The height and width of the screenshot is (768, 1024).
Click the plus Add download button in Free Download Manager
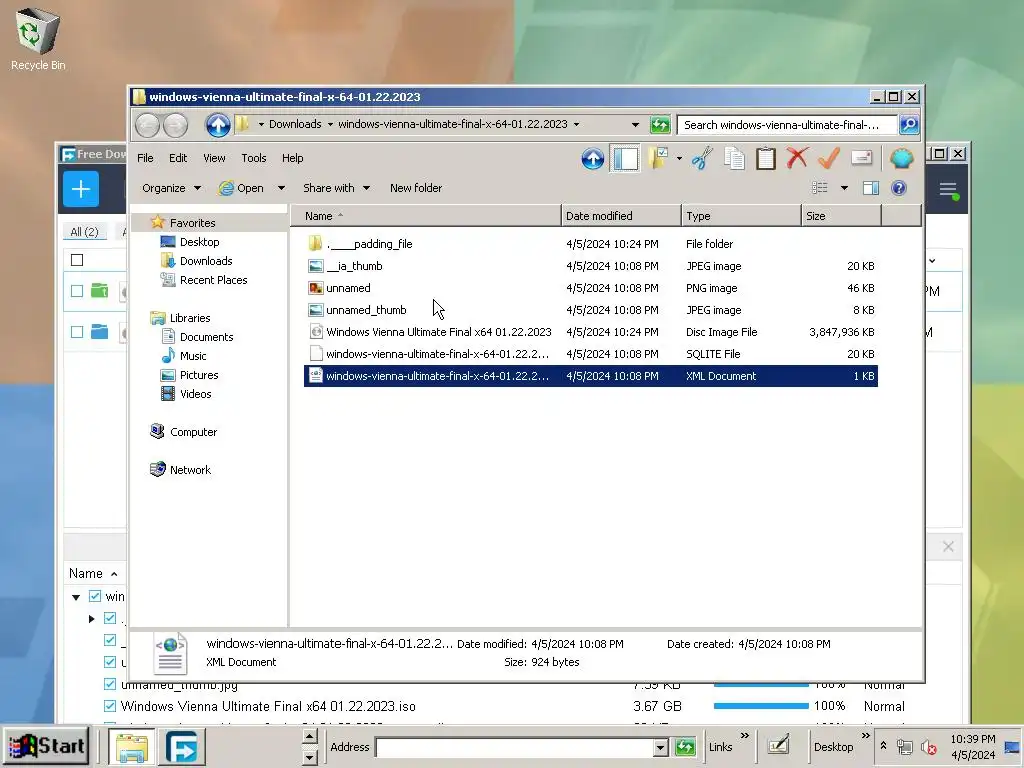coord(81,189)
